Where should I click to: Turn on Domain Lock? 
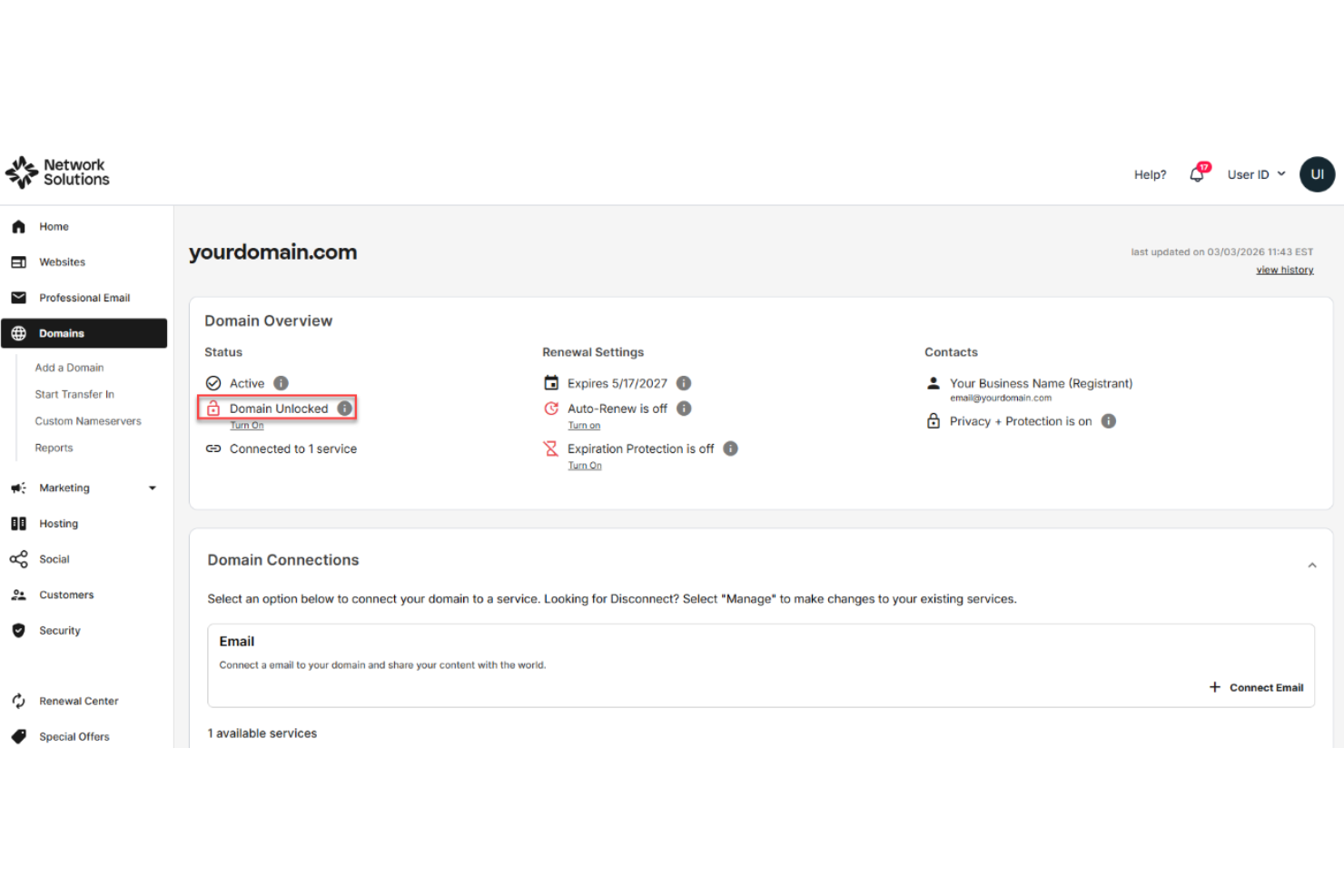pos(247,425)
